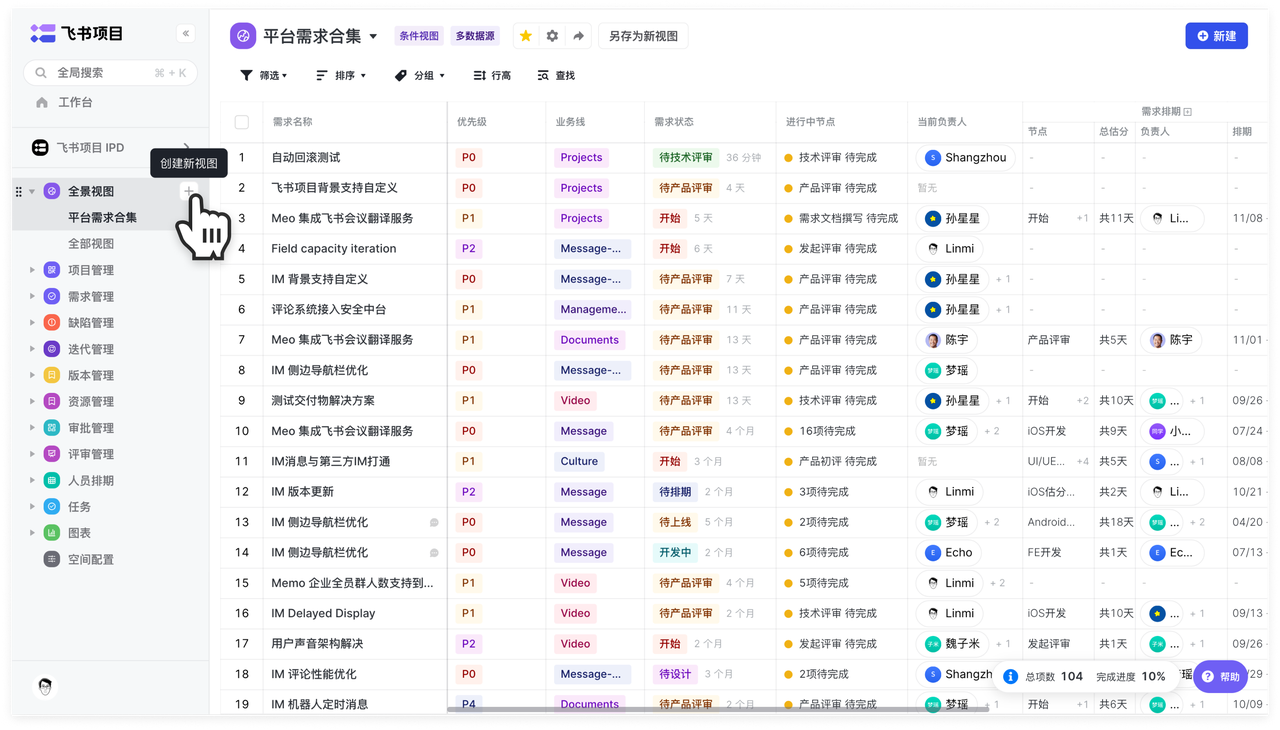Select 平台需求合集 view in the sidebar
This screenshot has height=730, width=1280.
click(x=102, y=217)
